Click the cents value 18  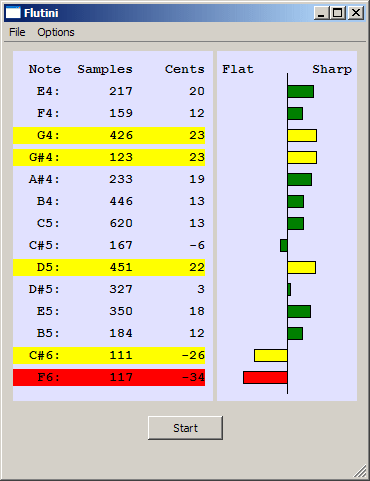197,311
